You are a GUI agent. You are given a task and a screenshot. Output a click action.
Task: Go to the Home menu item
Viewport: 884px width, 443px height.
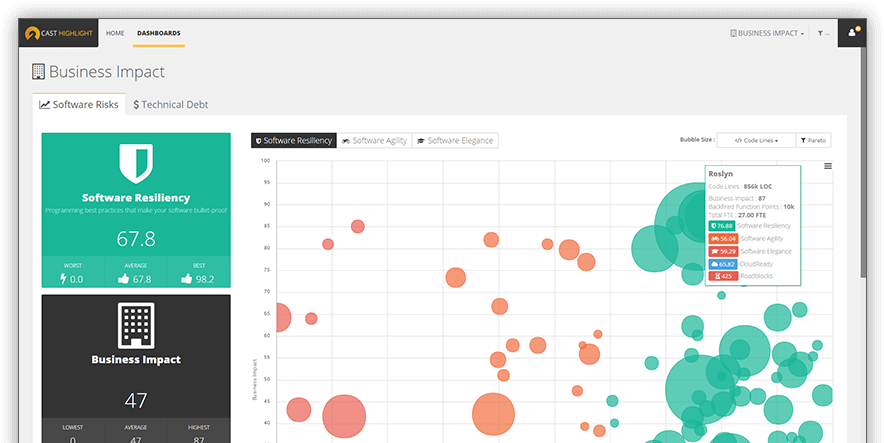tap(115, 33)
